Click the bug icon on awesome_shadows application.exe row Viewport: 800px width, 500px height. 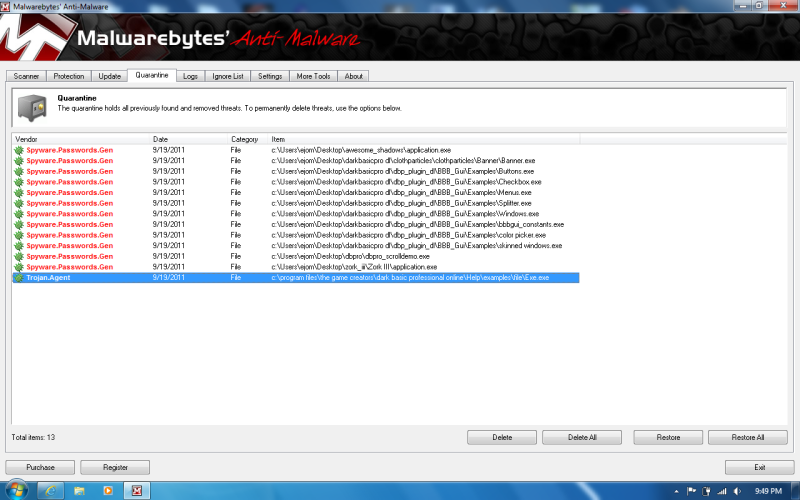pyautogui.click(x=19, y=150)
